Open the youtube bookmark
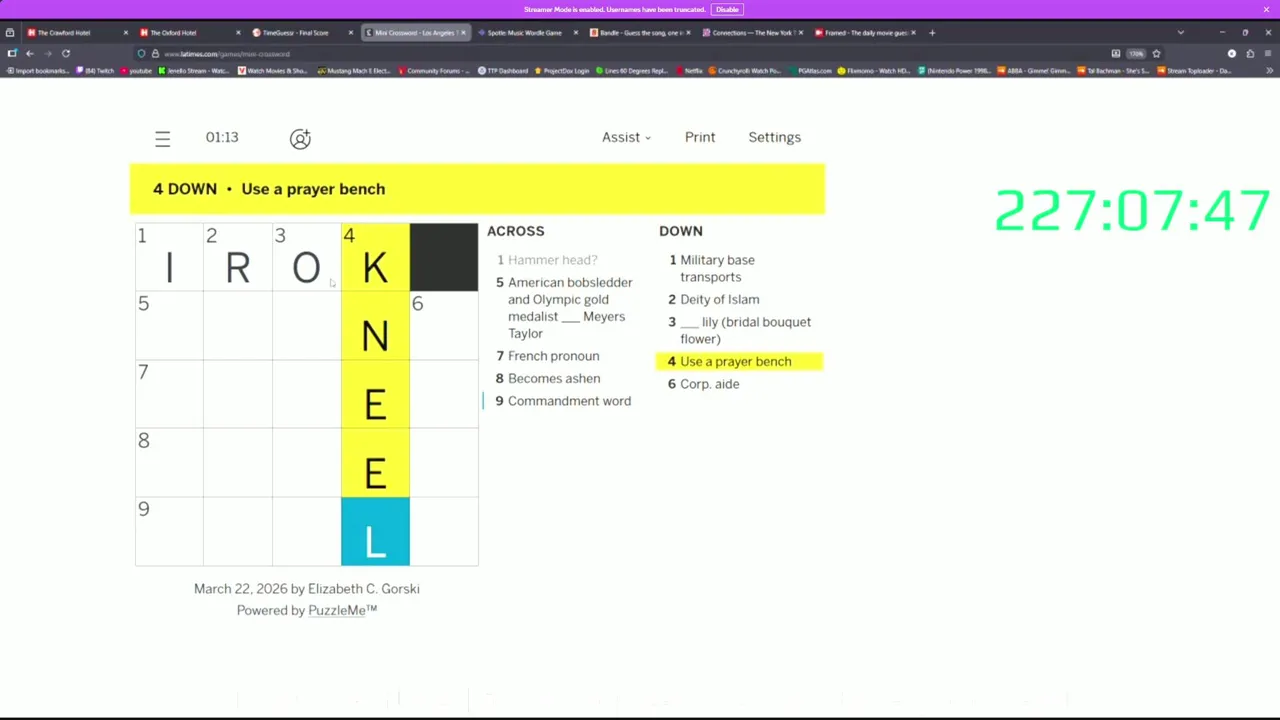Screen dimensions: 1280x720 pyautogui.click(x=136, y=71)
